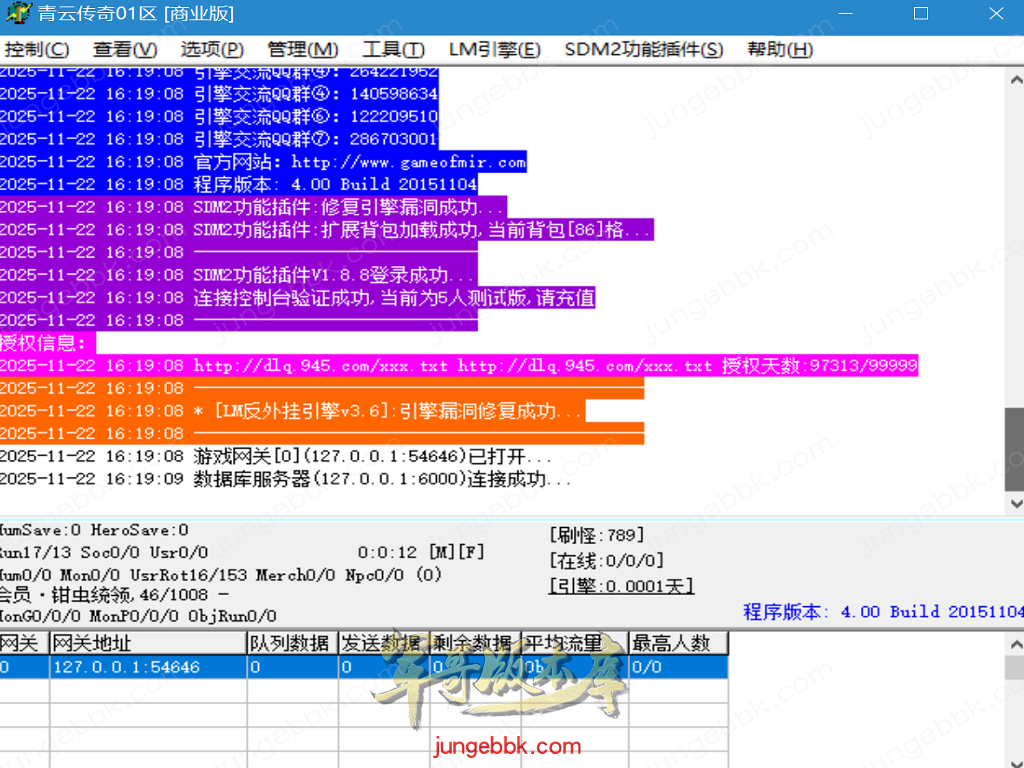1024x768 pixels.
Task: Click the 最高人数 column header
Action: click(x=677, y=643)
